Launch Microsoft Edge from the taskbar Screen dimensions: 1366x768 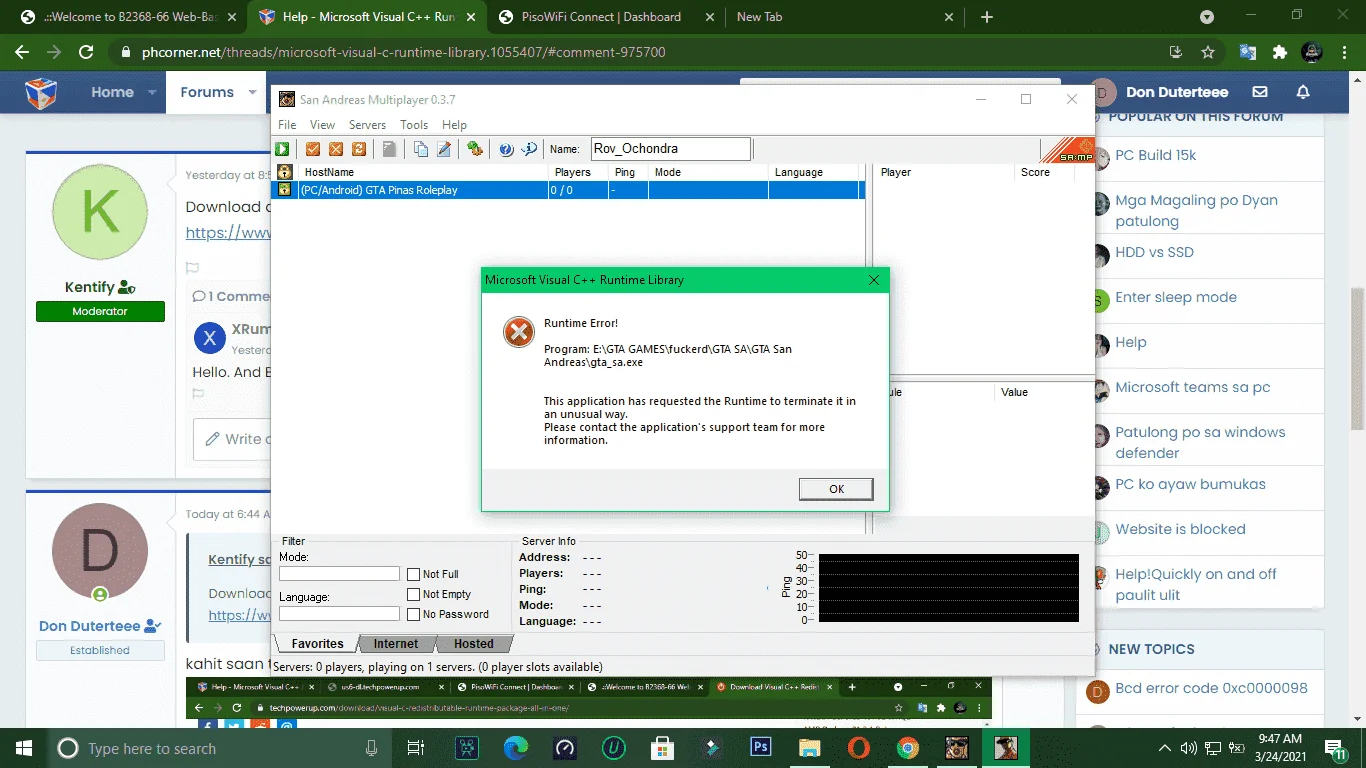click(516, 748)
